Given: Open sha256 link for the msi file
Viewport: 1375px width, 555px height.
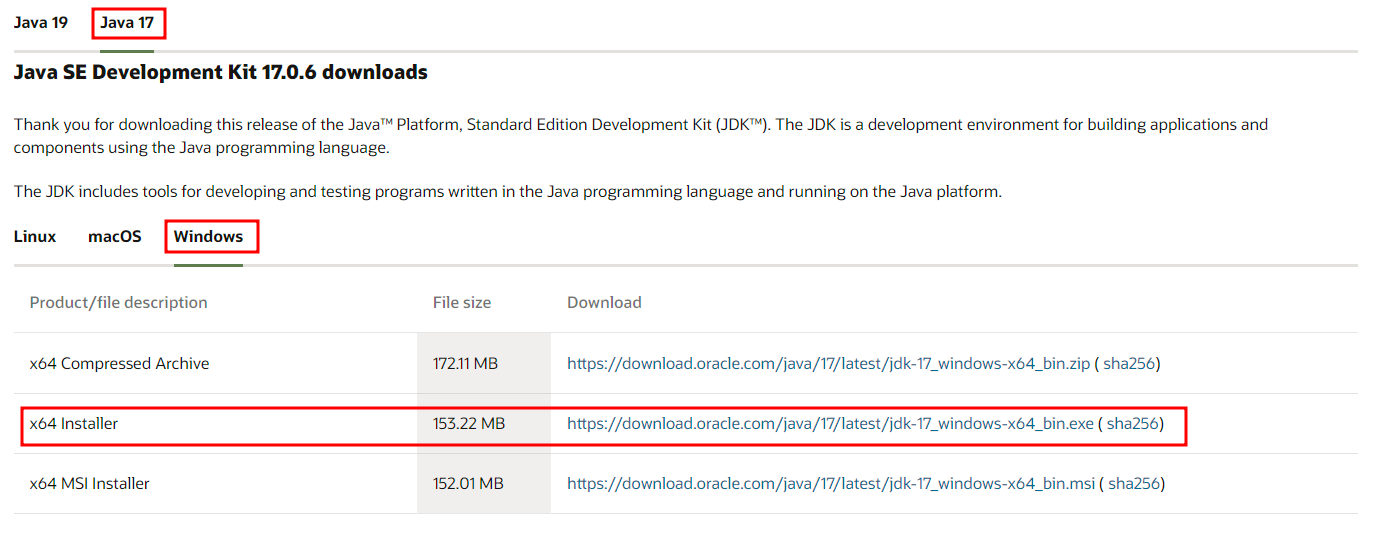Looking at the screenshot, I should (1134, 484).
